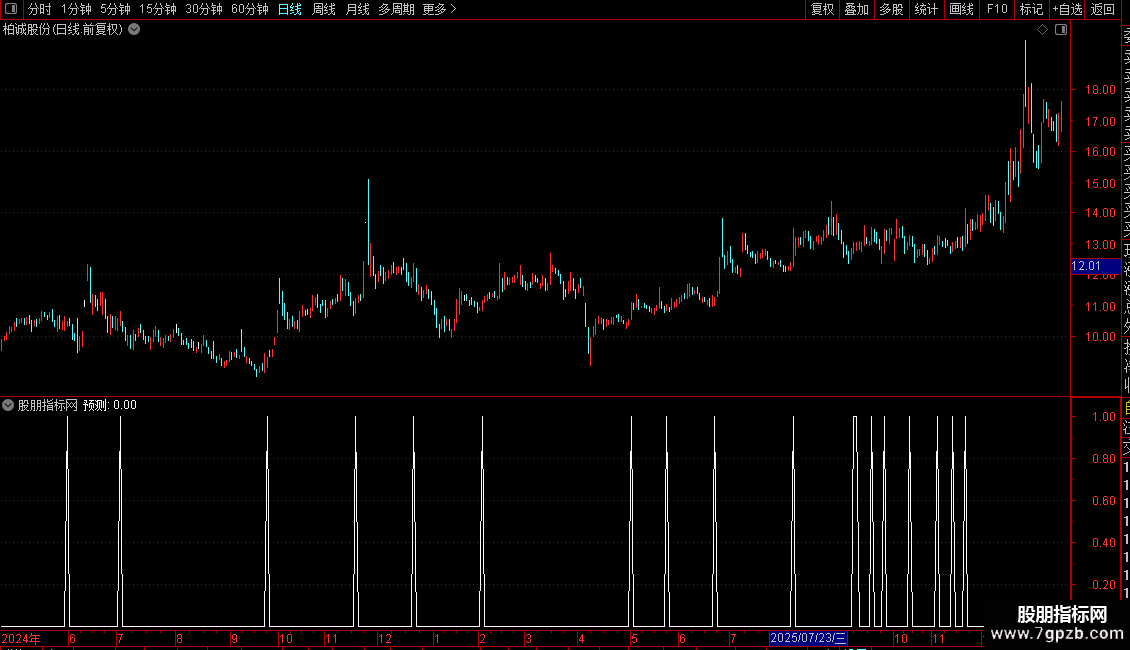Viewport: 1130px width, 650px height.
Task: Select the 月线 monthly period tab
Action: (x=357, y=9)
